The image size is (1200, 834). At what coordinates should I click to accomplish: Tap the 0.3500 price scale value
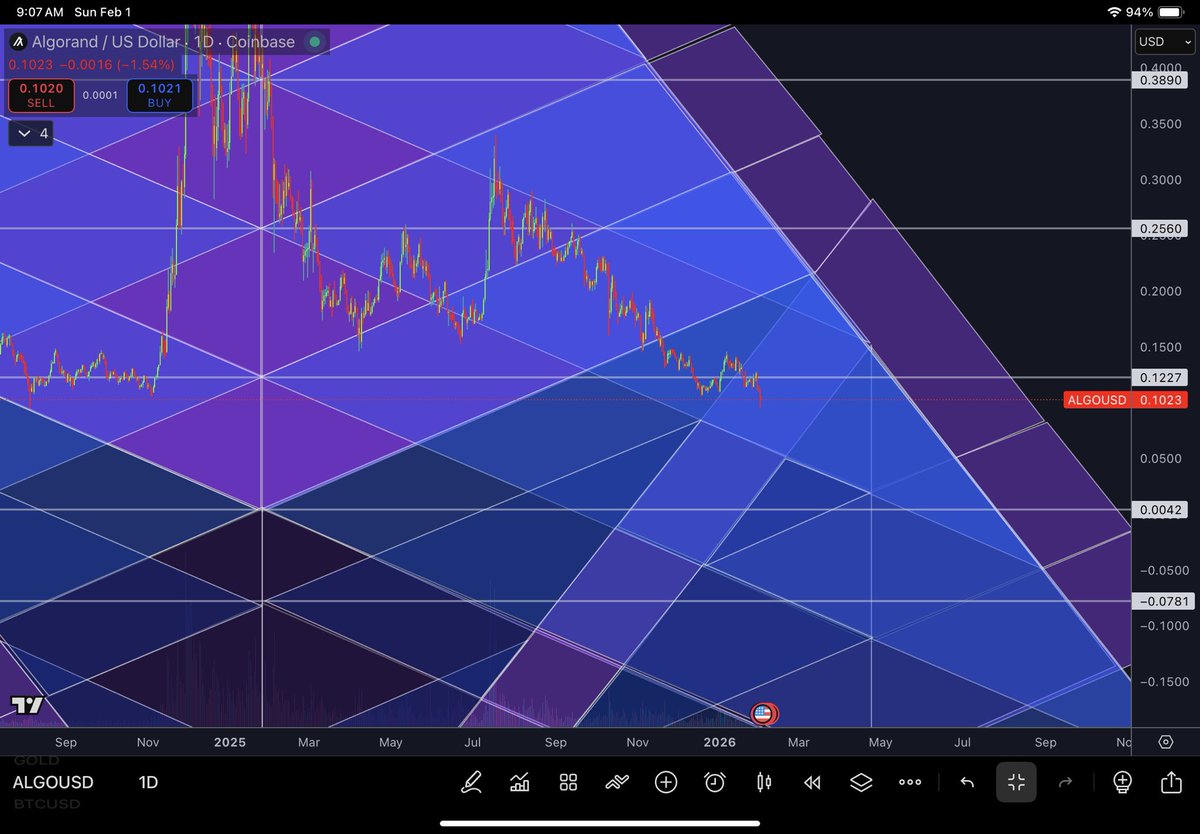[1160, 125]
